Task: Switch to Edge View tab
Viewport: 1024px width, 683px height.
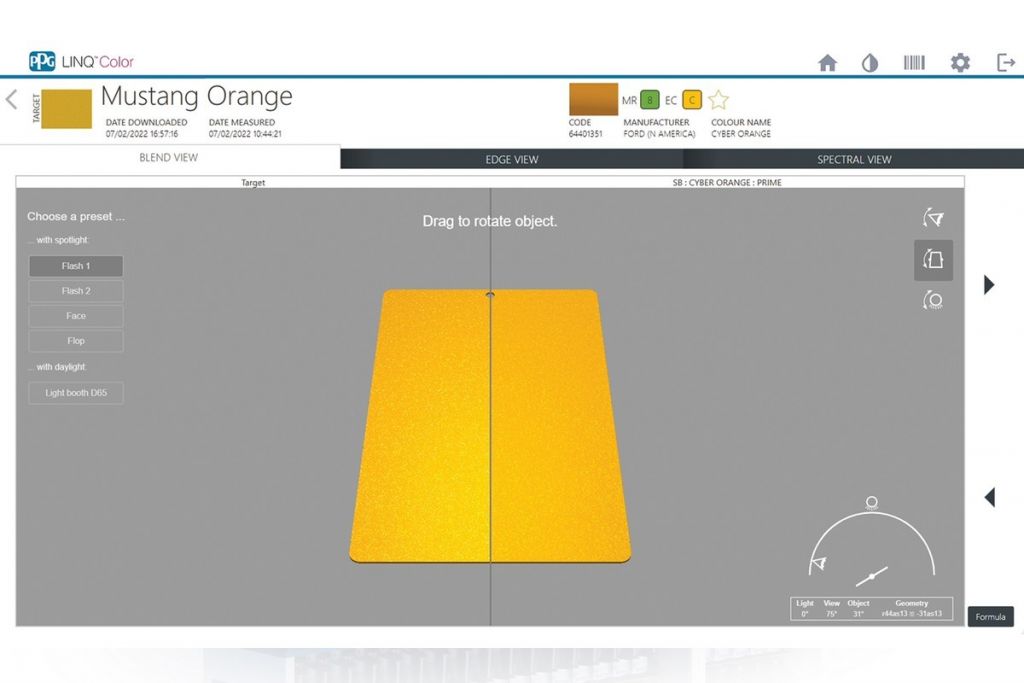Action: (x=511, y=159)
